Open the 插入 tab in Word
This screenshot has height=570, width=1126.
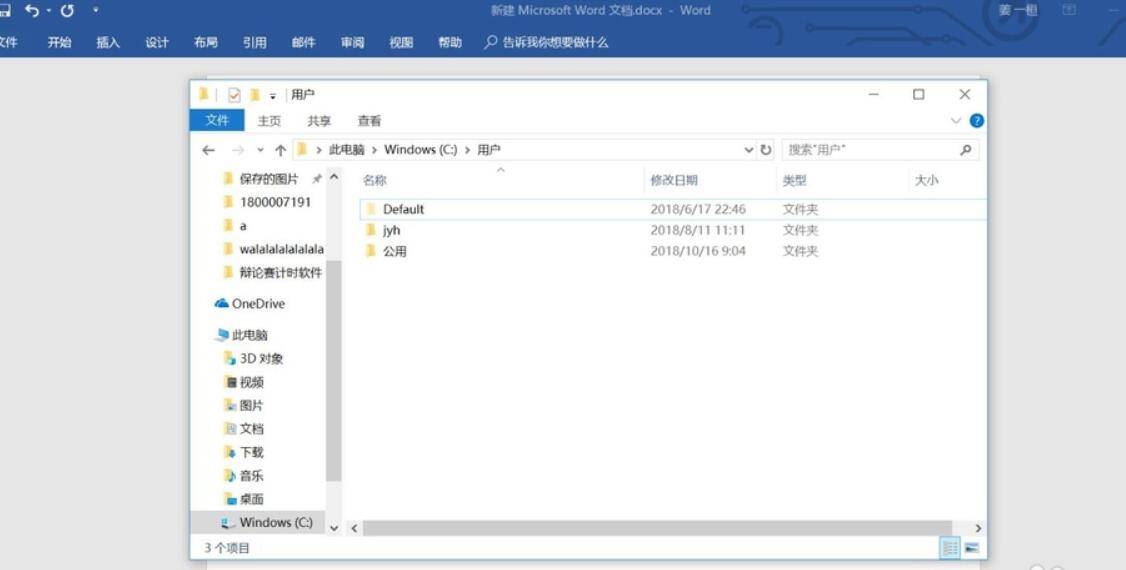click(x=108, y=42)
